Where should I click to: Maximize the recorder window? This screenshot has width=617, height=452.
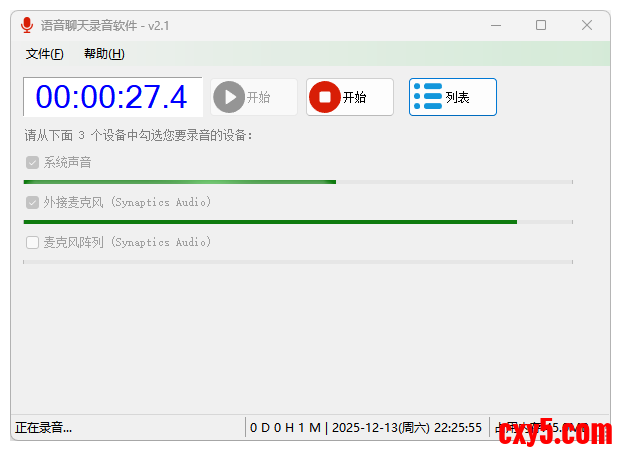[541, 25]
